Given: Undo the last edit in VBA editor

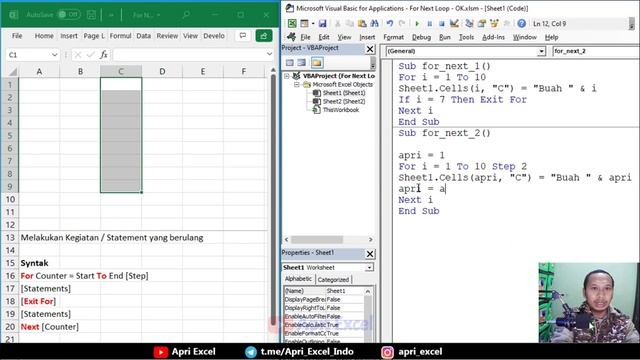Looking at the screenshot, I should 390,24.
